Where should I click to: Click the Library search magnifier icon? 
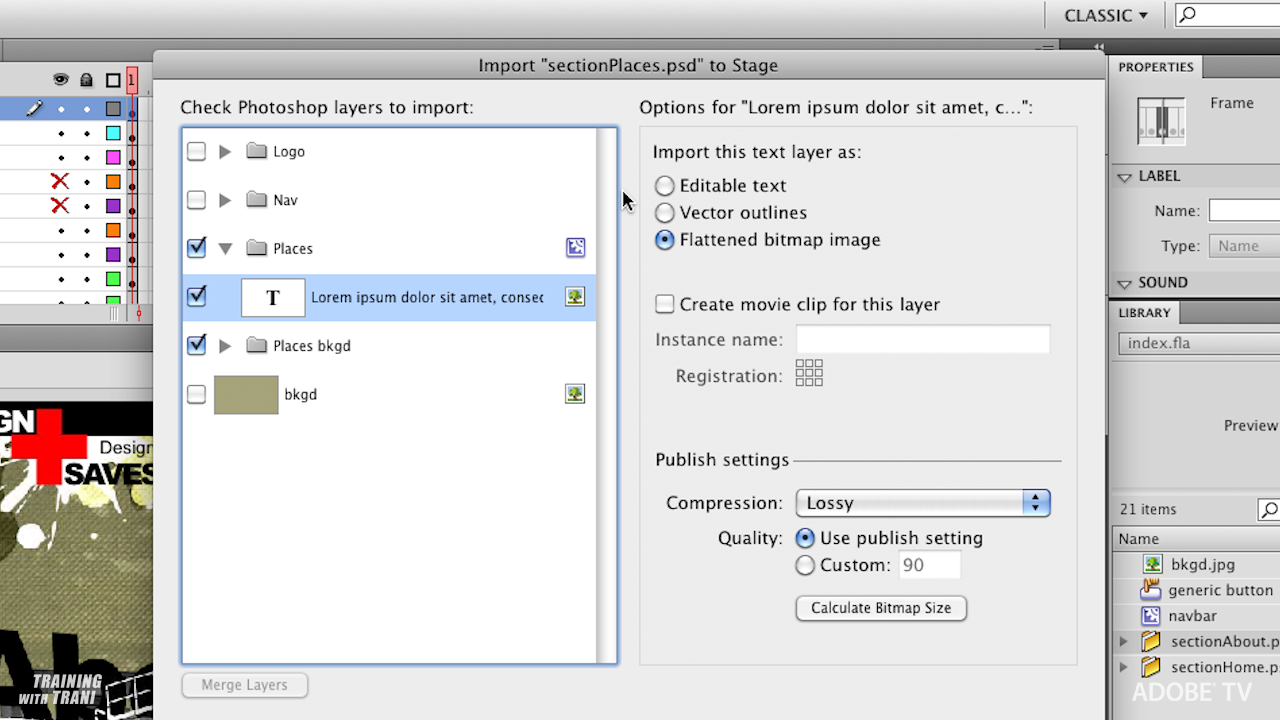pos(1268,510)
